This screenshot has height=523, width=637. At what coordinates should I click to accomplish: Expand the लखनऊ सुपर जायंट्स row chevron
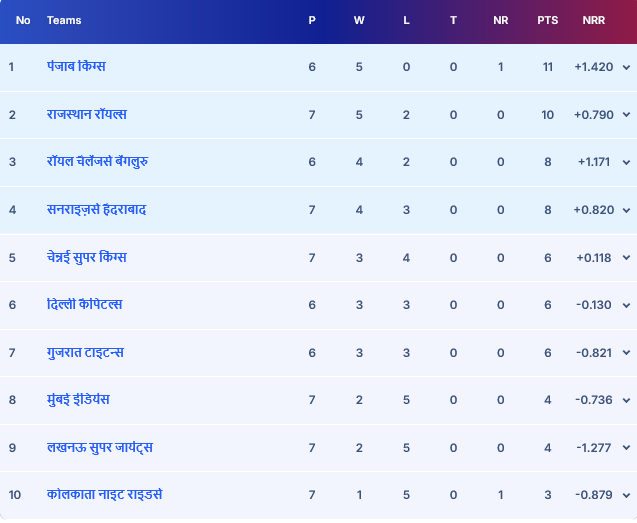pos(626,448)
